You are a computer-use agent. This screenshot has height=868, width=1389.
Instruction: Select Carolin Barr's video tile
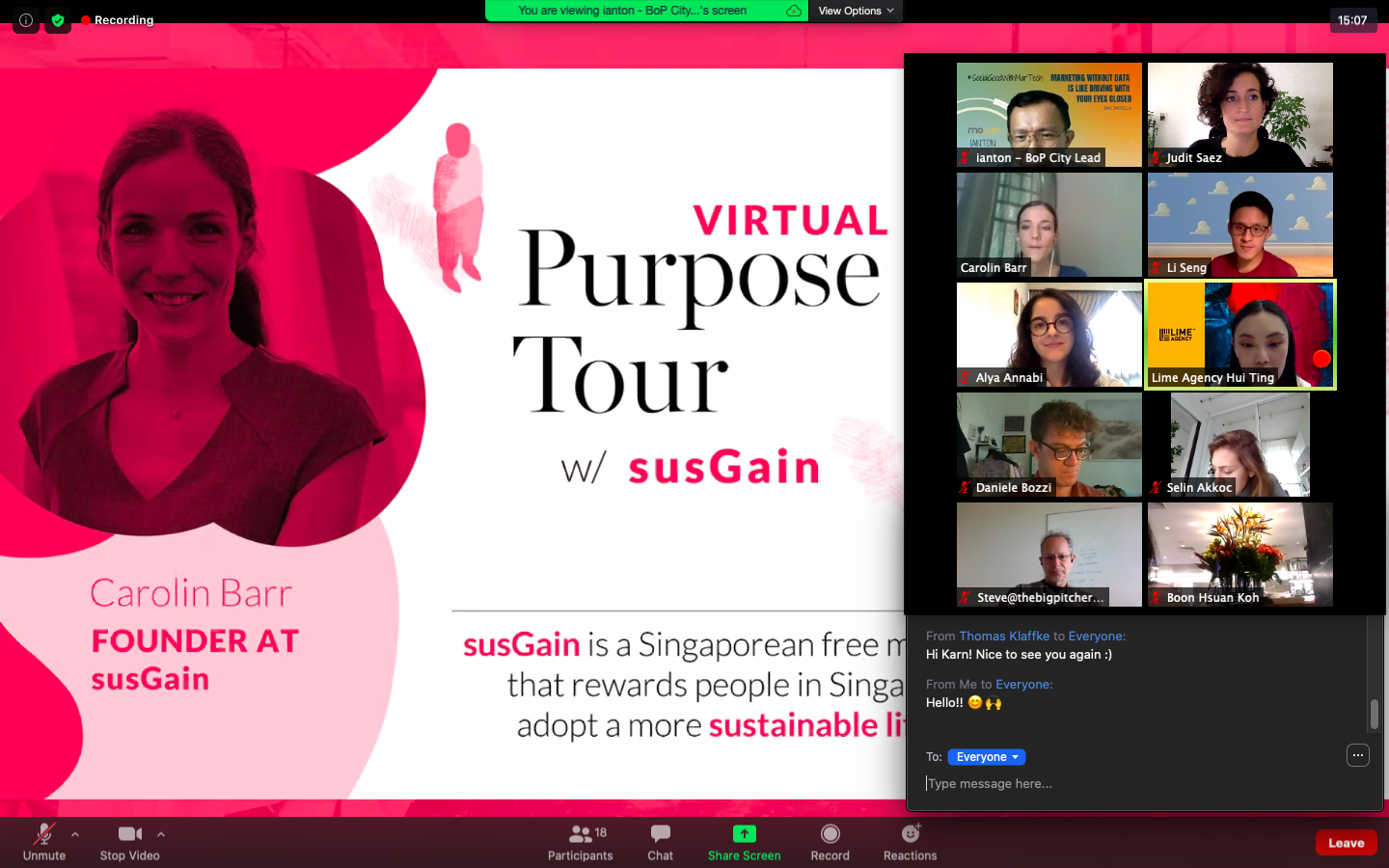point(1049,225)
